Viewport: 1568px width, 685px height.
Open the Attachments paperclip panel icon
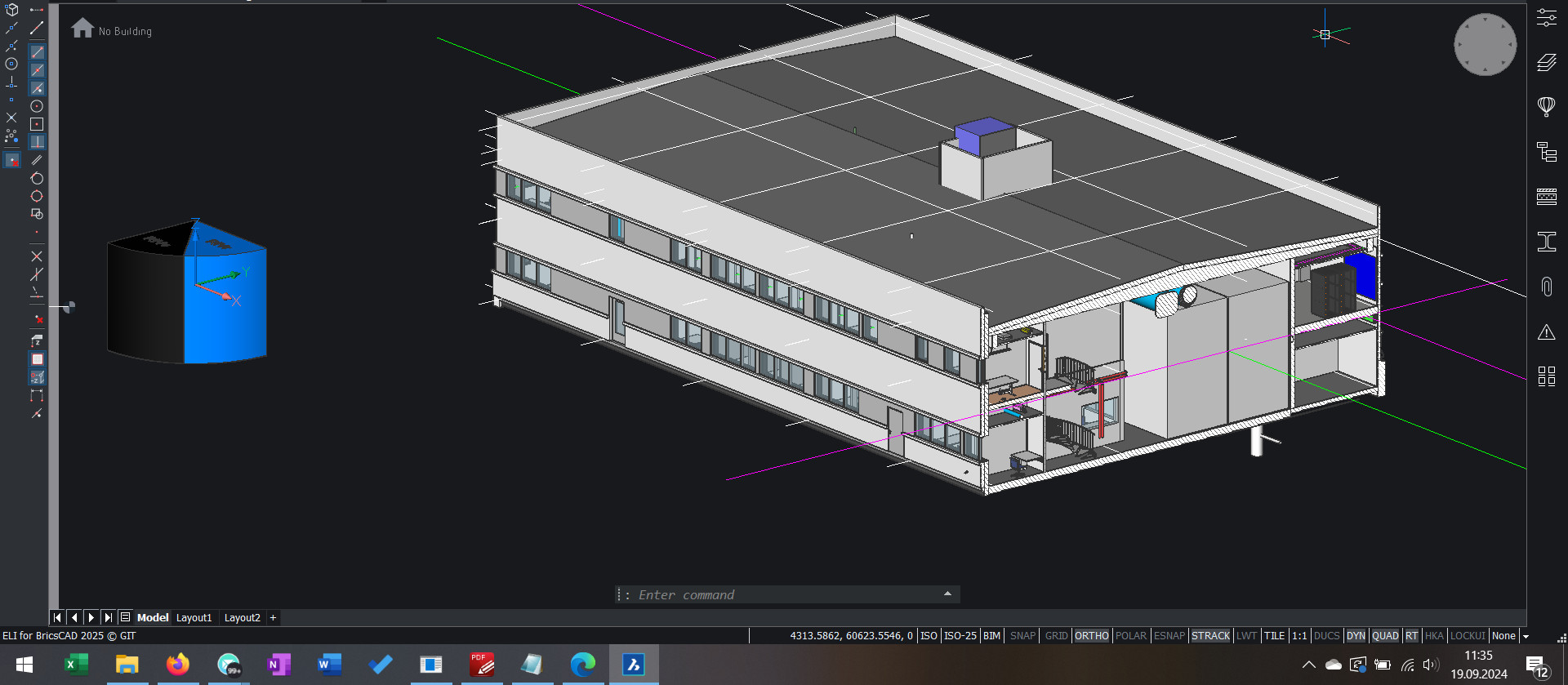pyautogui.click(x=1546, y=287)
